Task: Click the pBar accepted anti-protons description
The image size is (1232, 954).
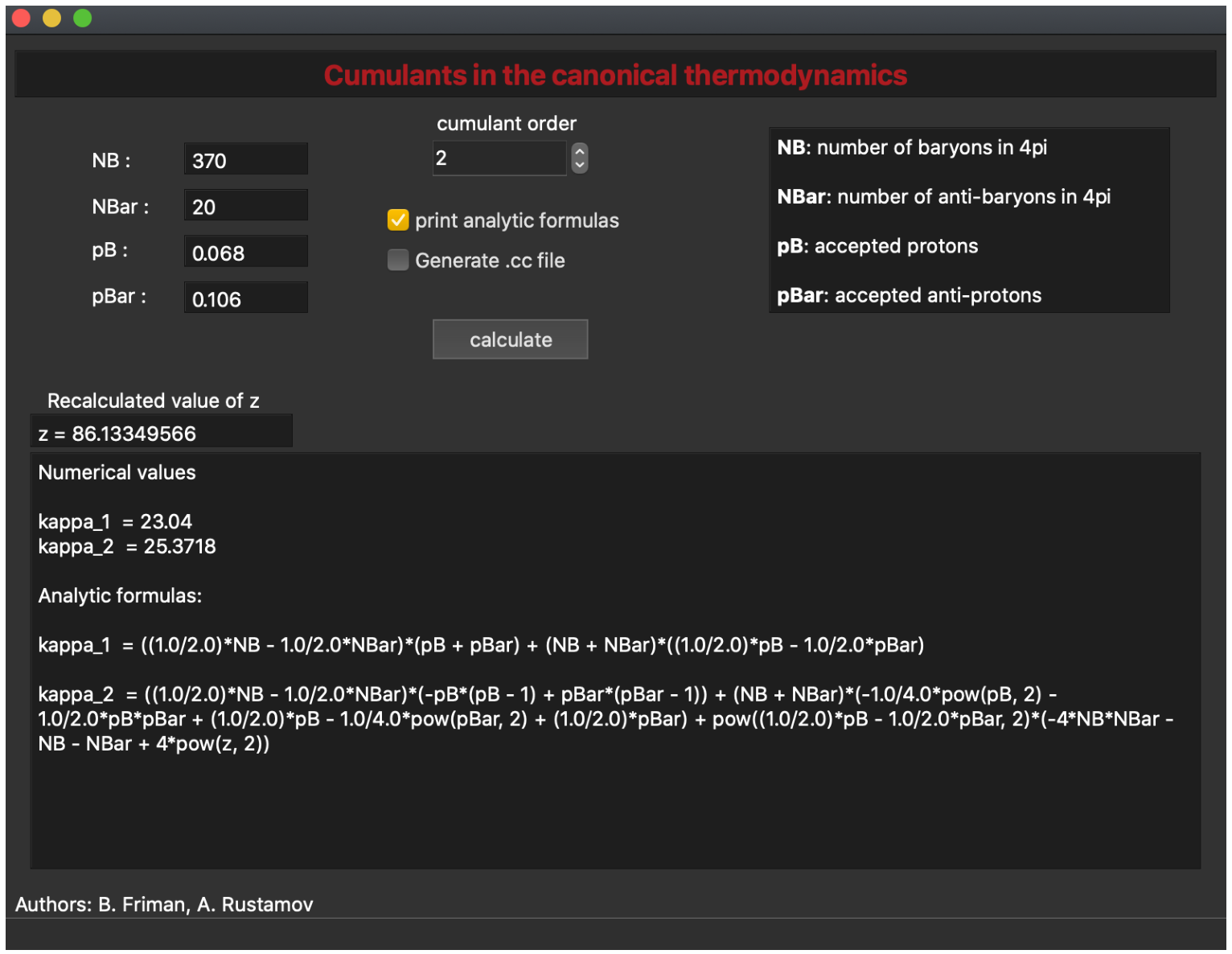Action: (909, 295)
